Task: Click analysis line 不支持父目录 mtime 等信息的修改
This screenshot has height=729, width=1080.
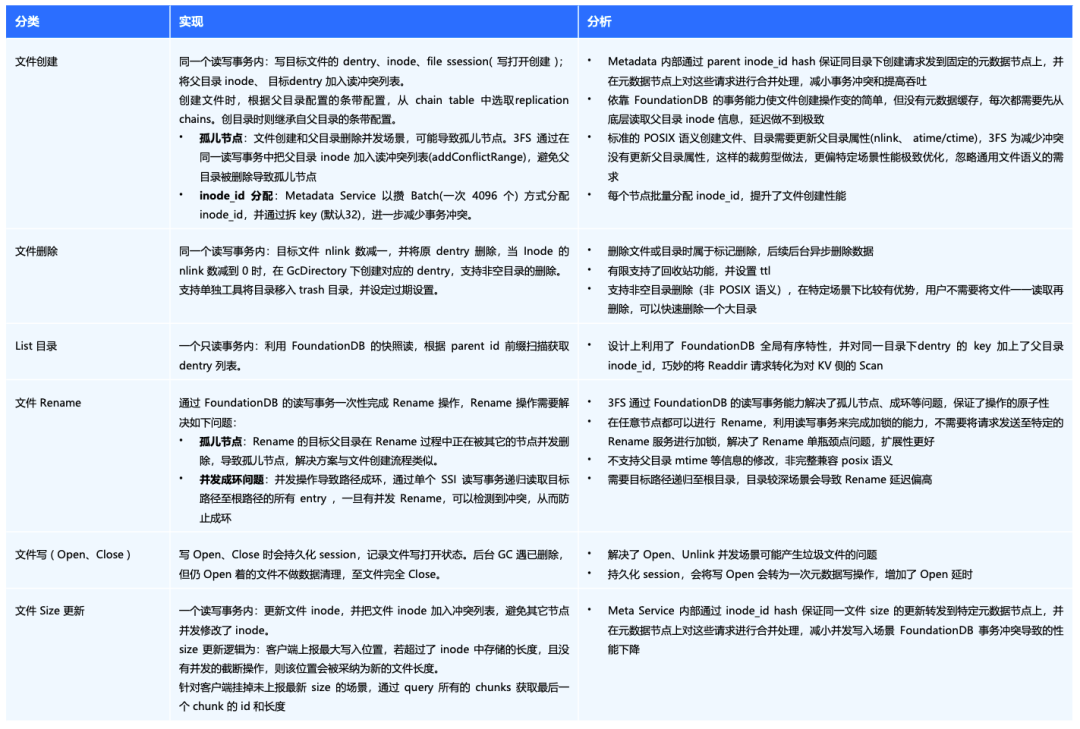Action: 750,461
